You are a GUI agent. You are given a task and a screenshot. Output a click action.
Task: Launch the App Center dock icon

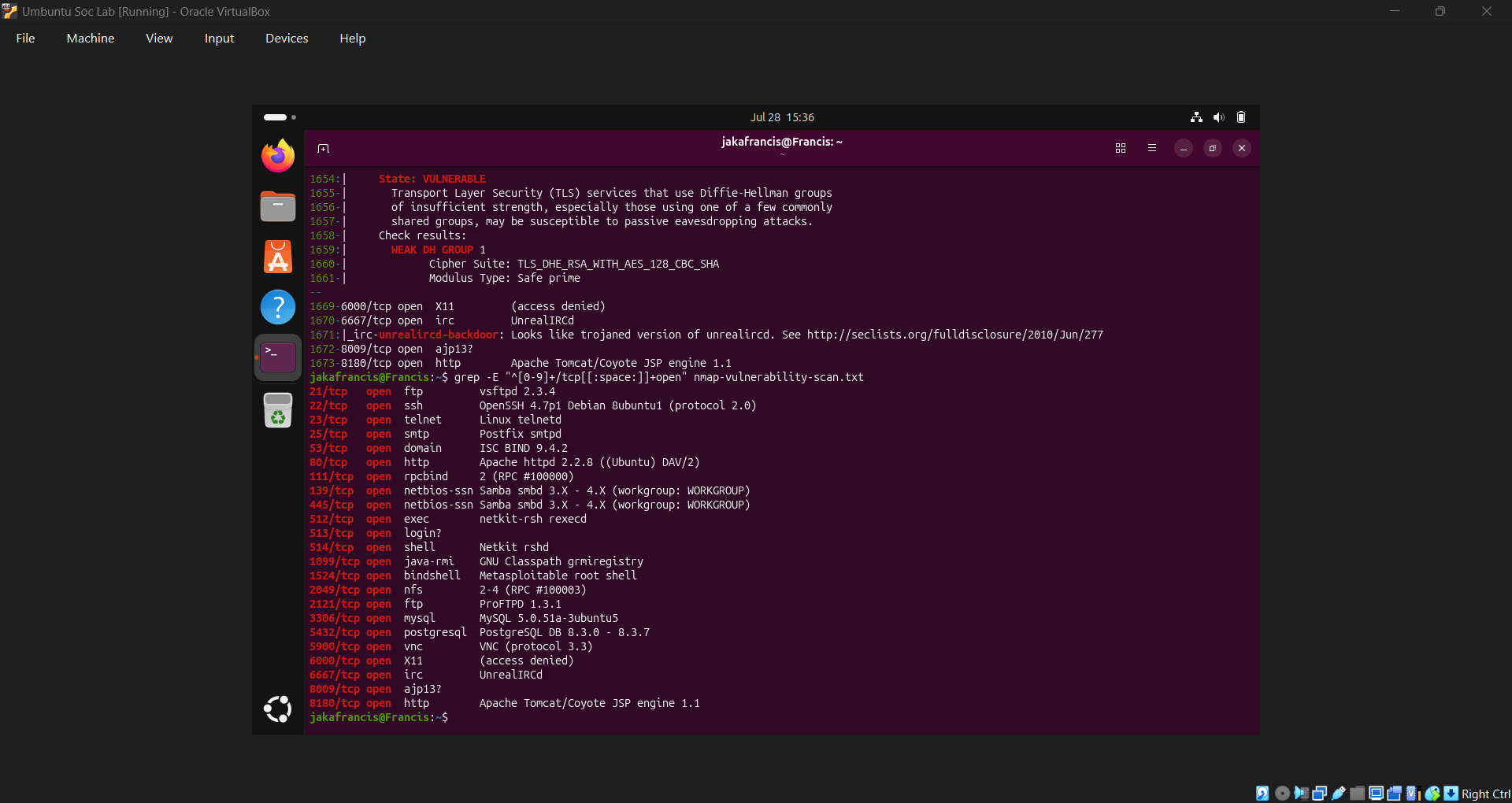(278, 257)
